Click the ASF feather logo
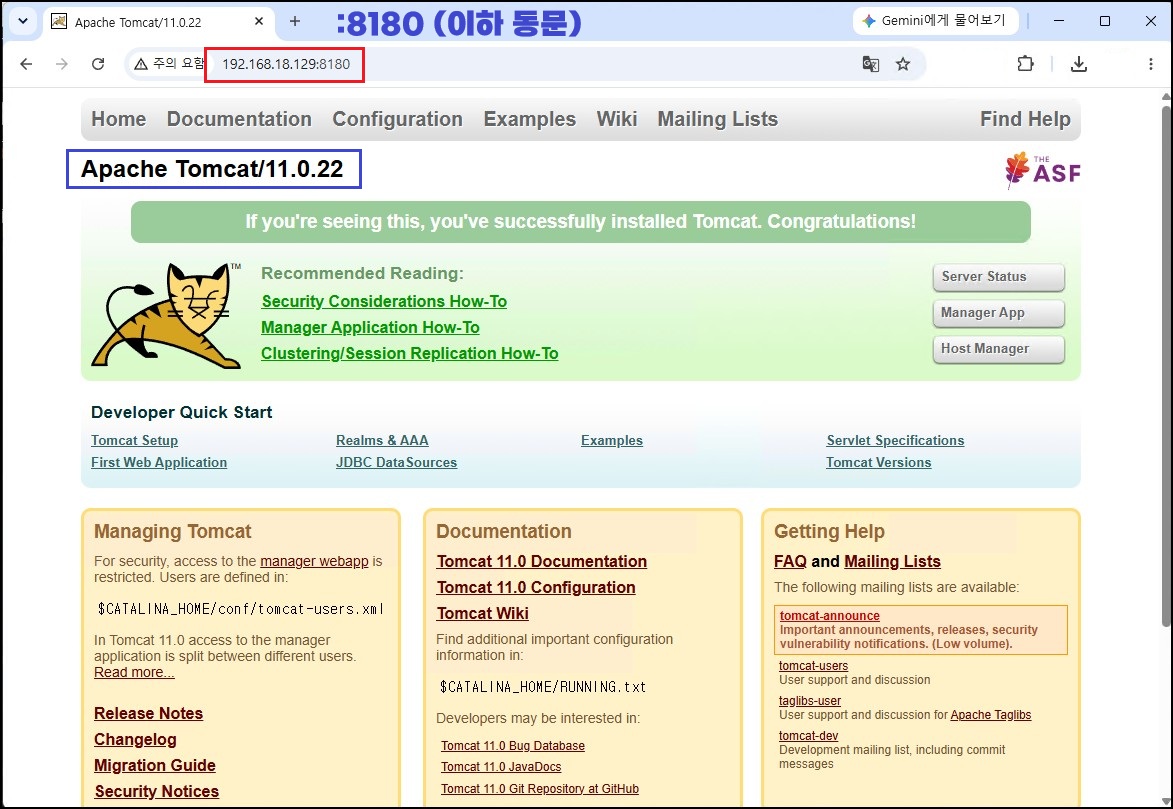 [x=1043, y=170]
